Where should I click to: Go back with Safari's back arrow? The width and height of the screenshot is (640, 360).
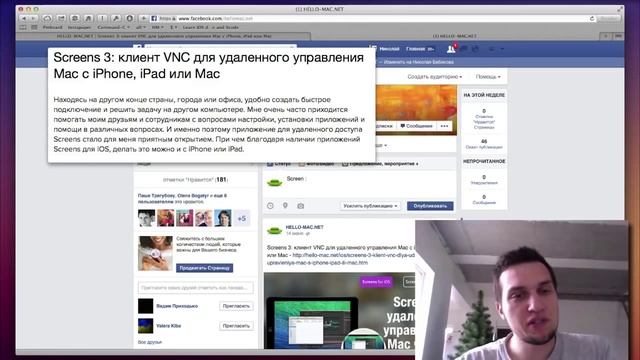(24, 18)
